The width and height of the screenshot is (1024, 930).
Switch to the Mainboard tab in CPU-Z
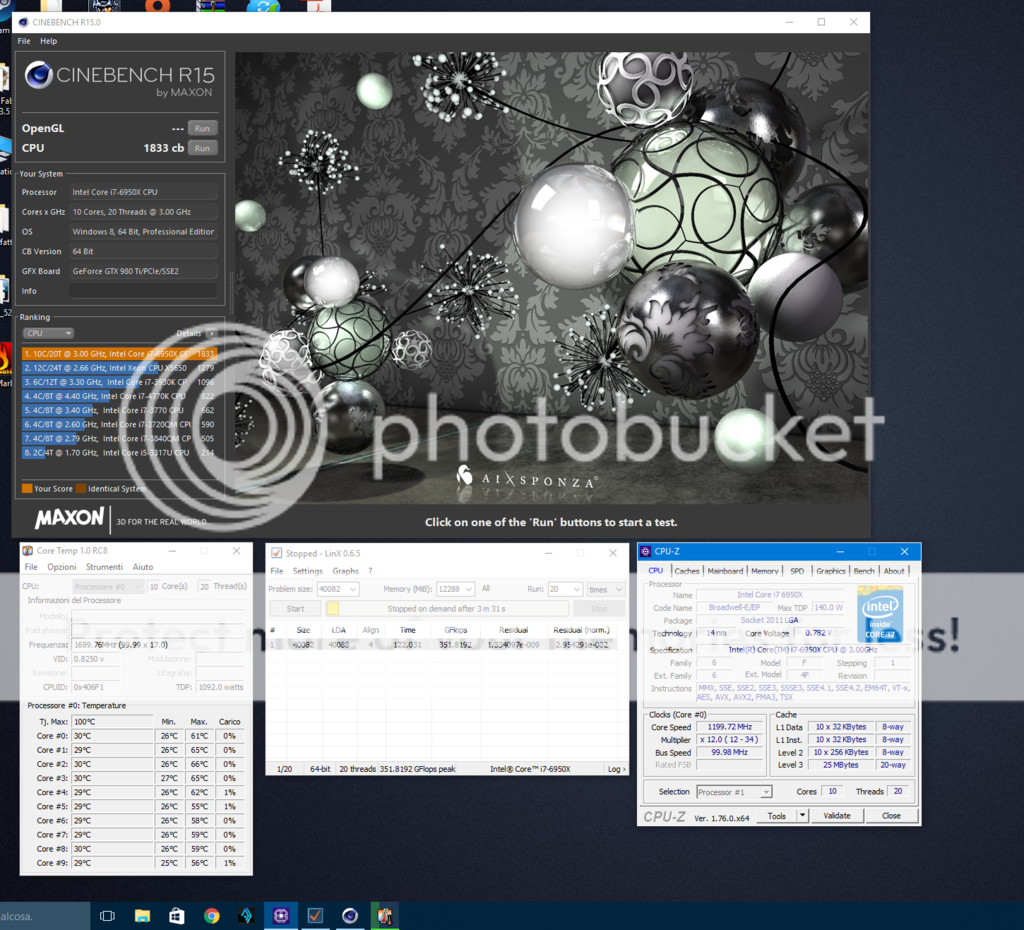click(725, 571)
